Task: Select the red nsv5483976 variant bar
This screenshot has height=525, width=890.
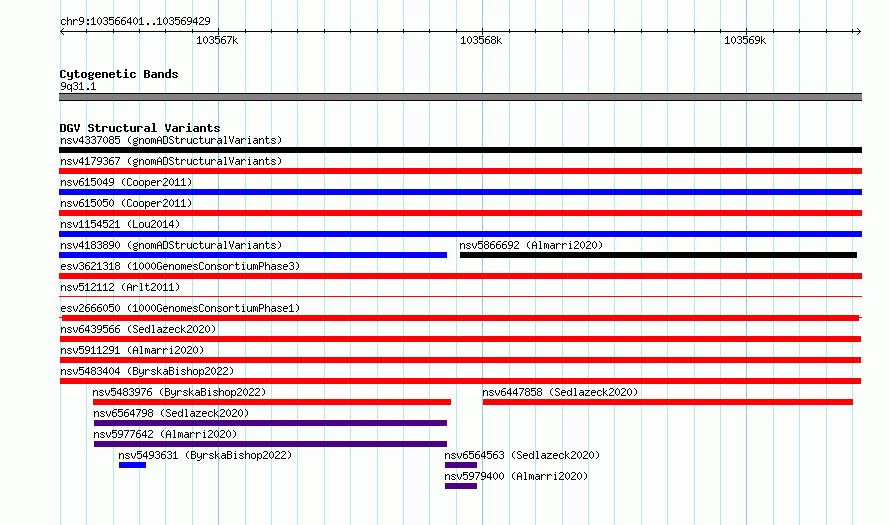Action: [x=272, y=402]
